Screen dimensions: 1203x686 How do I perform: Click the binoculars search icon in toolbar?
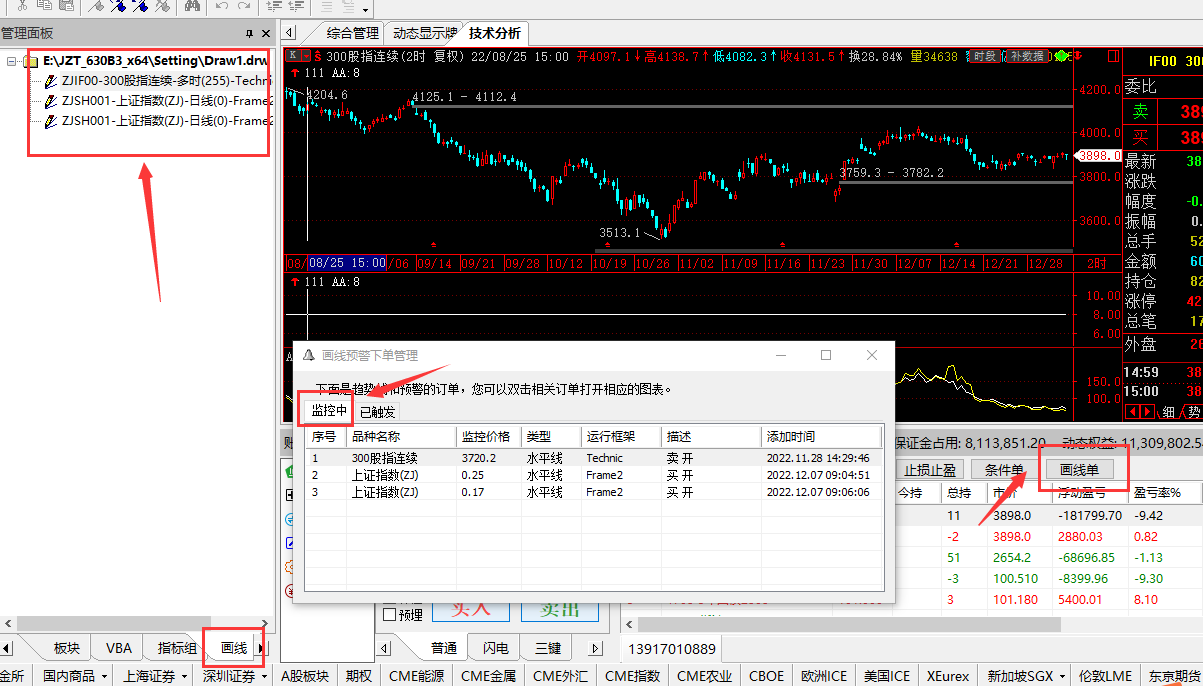192,6
